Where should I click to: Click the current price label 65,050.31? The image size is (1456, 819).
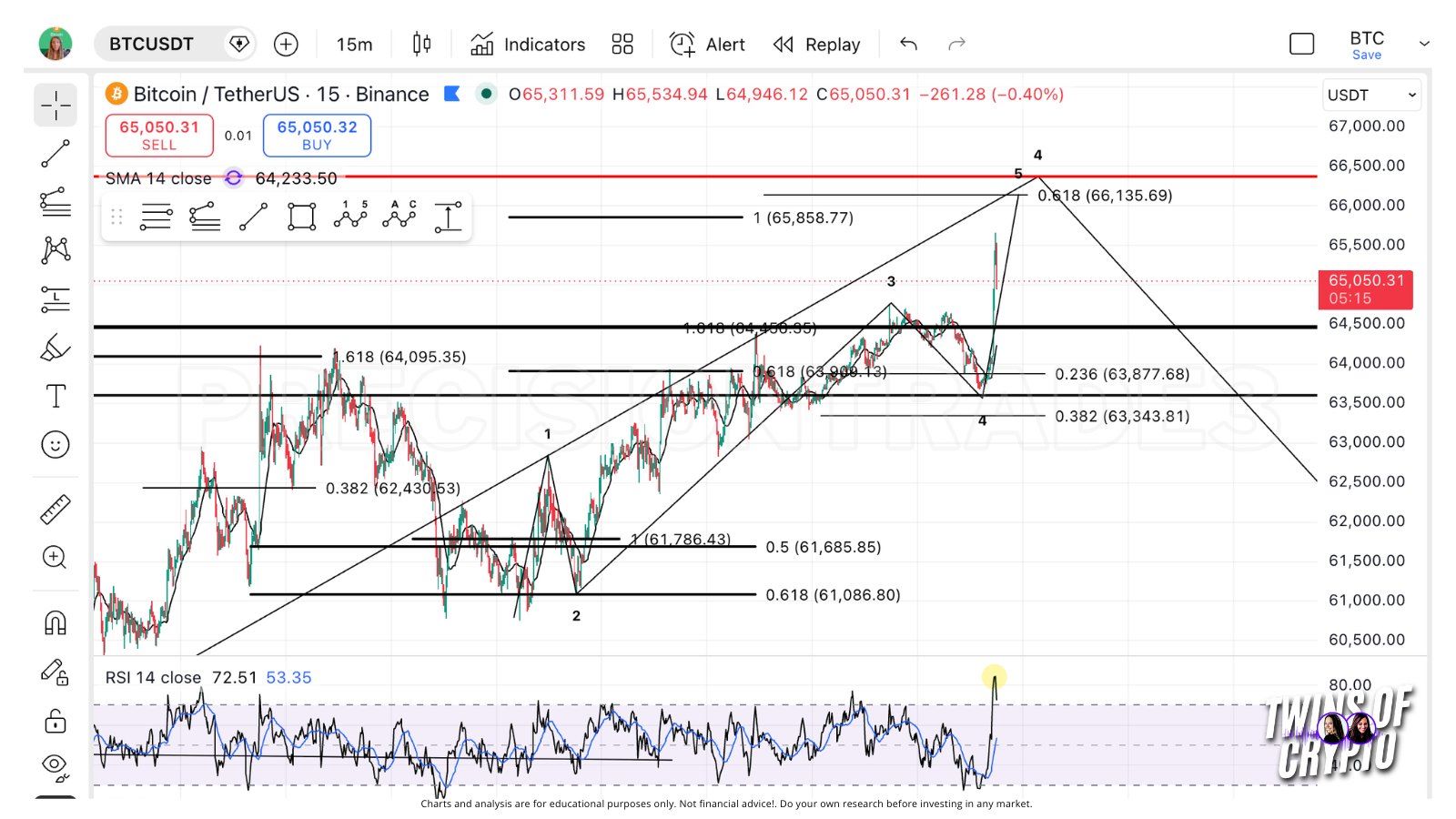point(1366,288)
